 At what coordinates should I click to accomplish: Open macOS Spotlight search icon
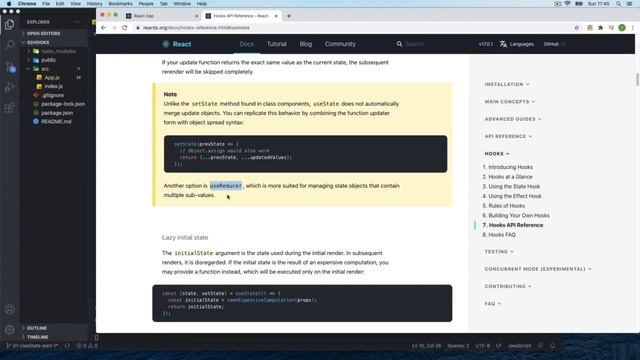coord(619,4)
